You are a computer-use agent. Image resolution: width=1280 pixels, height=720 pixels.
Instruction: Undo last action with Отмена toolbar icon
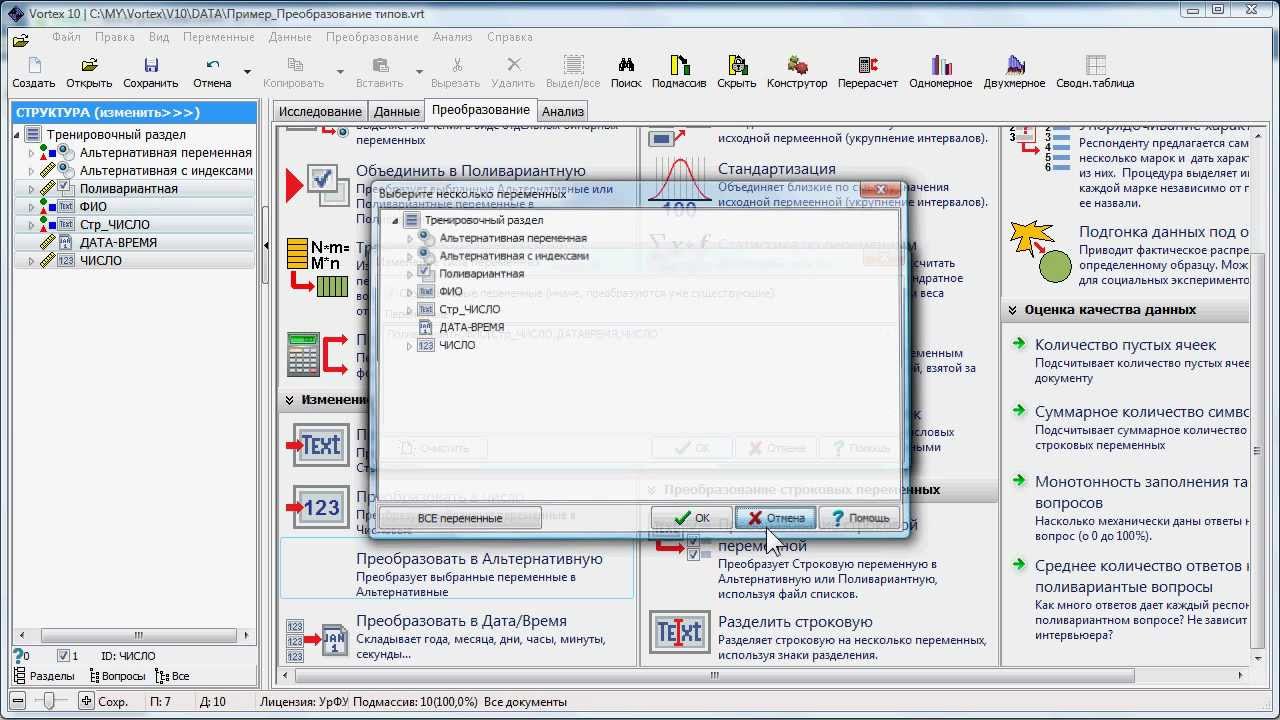click(212, 72)
